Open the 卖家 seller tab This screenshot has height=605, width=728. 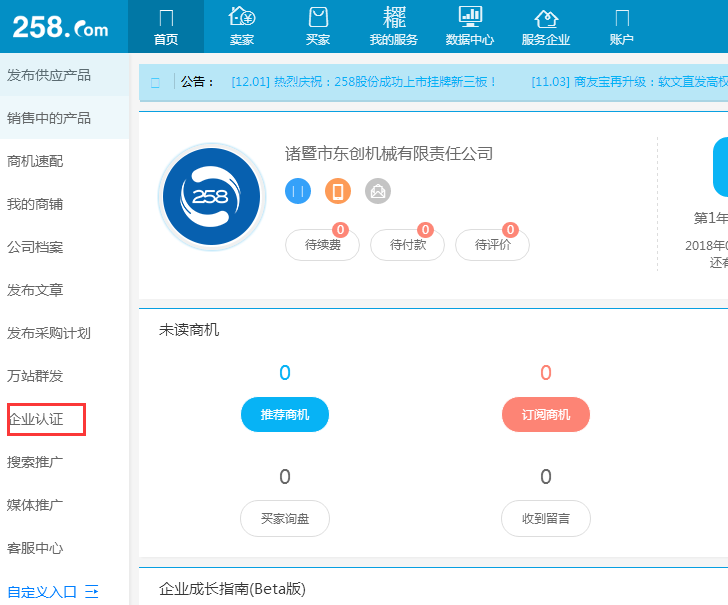pos(241,27)
